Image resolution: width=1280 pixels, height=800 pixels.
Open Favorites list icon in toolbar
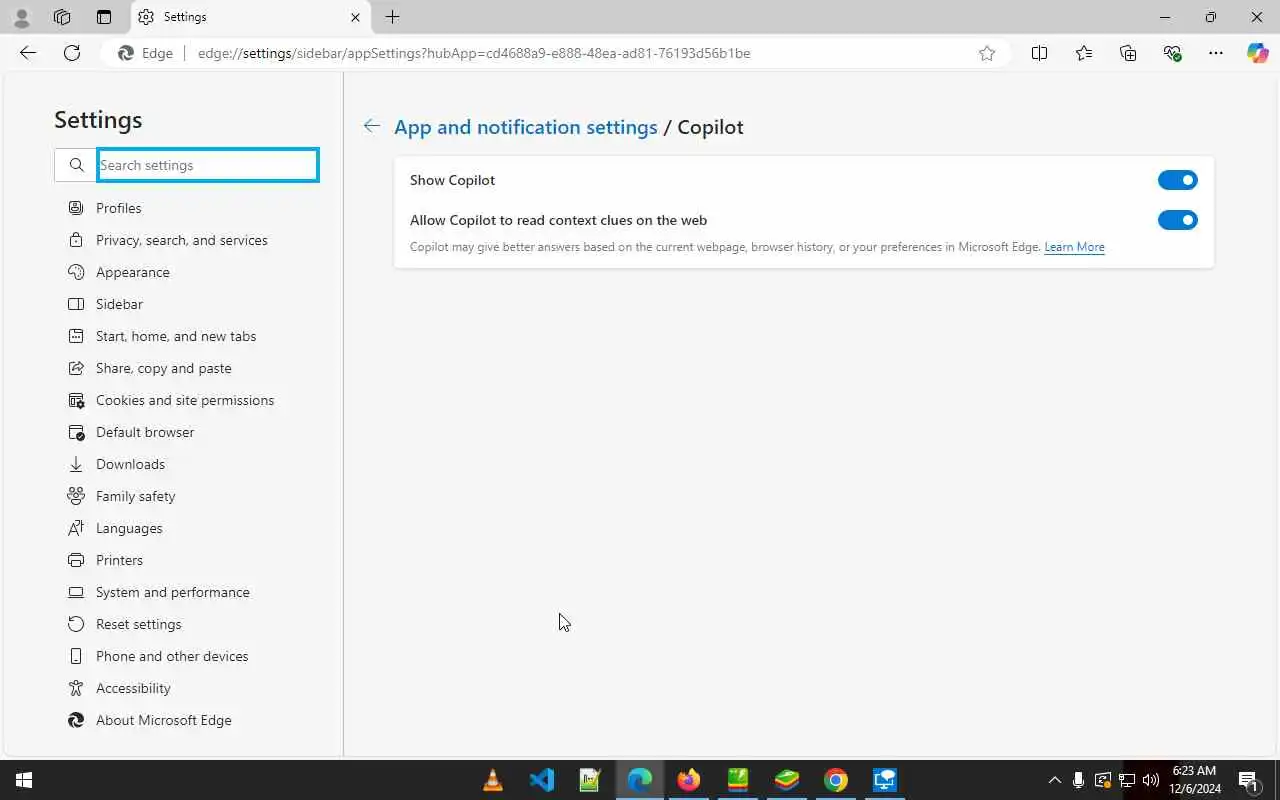pyautogui.click(x=1084, y=53)
